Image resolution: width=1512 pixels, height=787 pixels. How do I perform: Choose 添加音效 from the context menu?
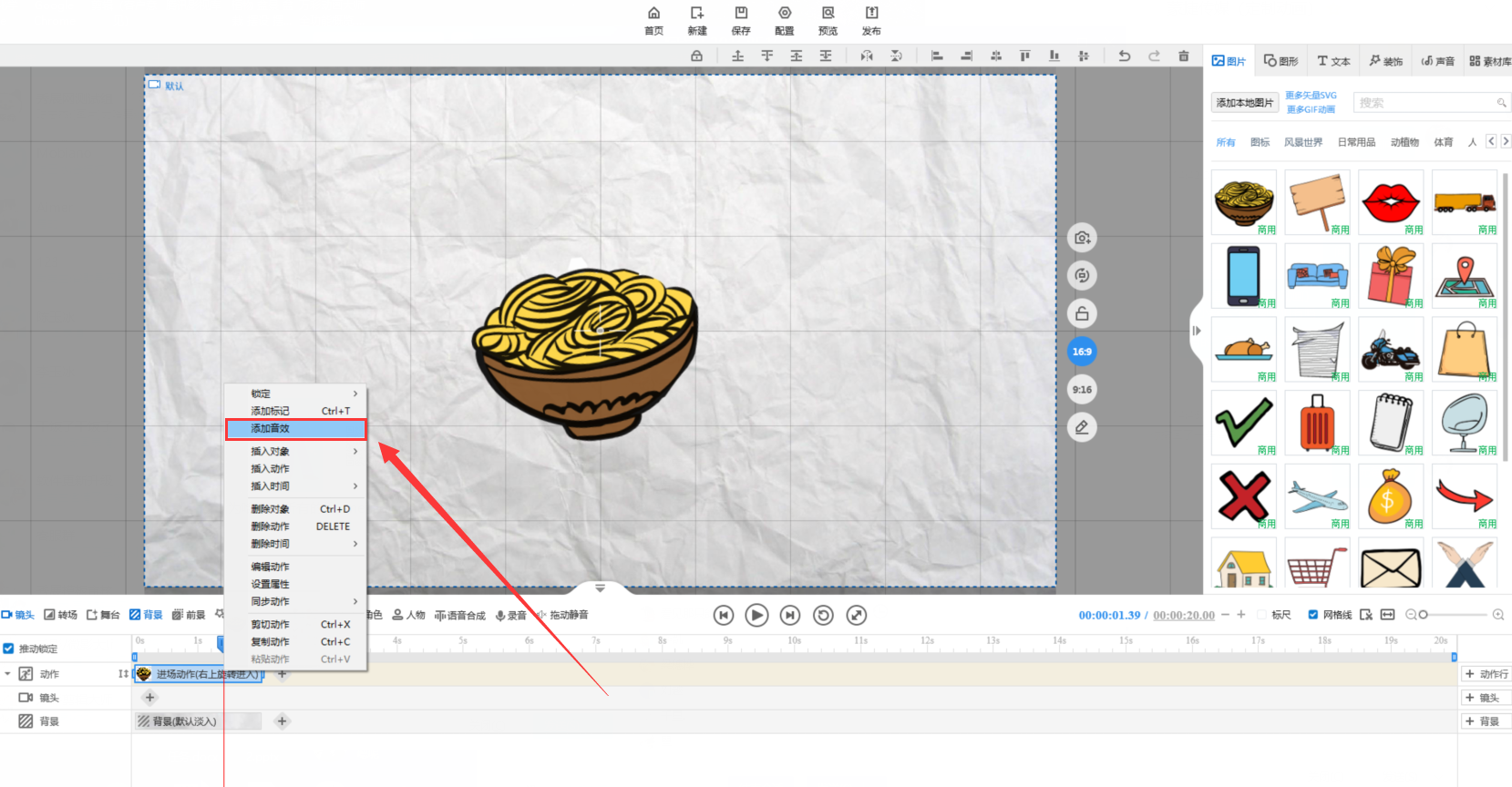[x=296, y=428]
